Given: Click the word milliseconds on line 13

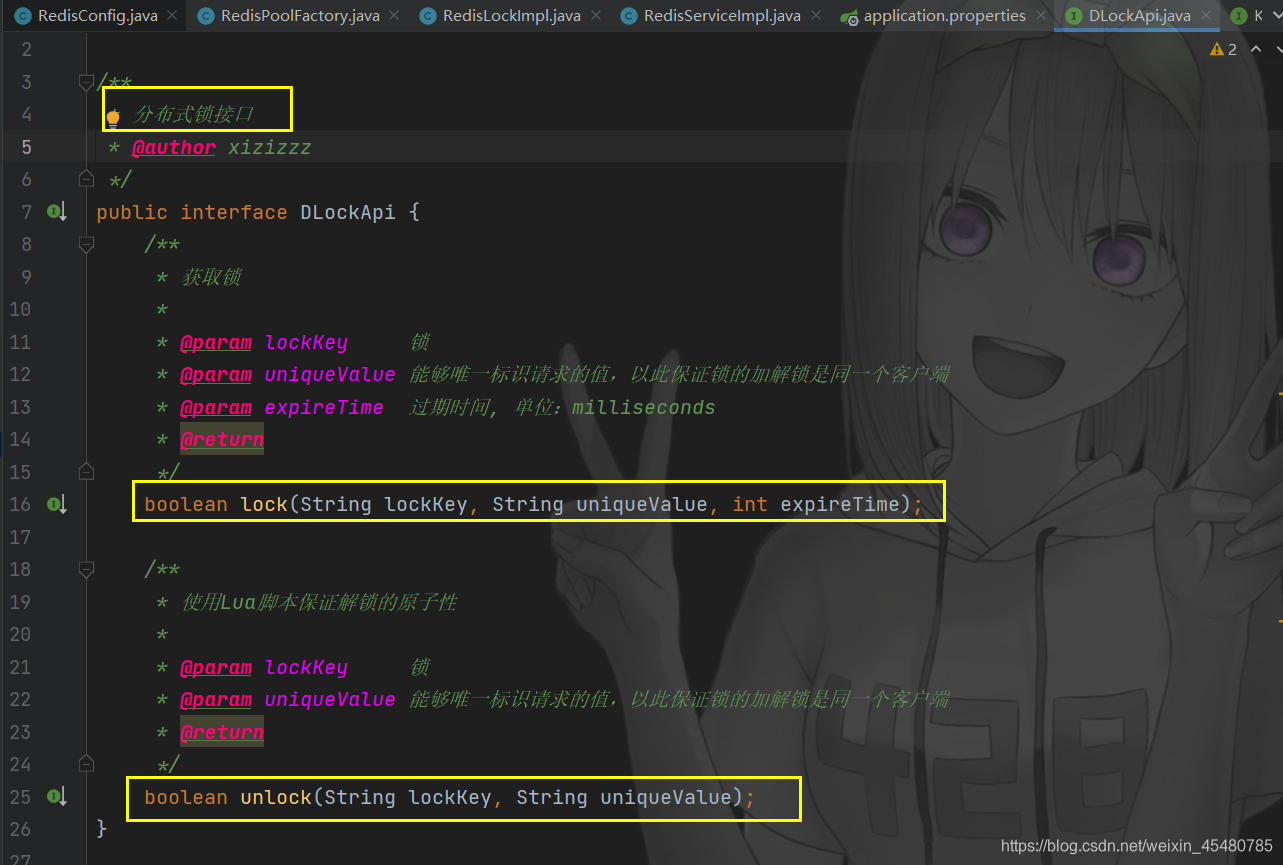Looking at the screenshot, I should (x=643, y=407).
